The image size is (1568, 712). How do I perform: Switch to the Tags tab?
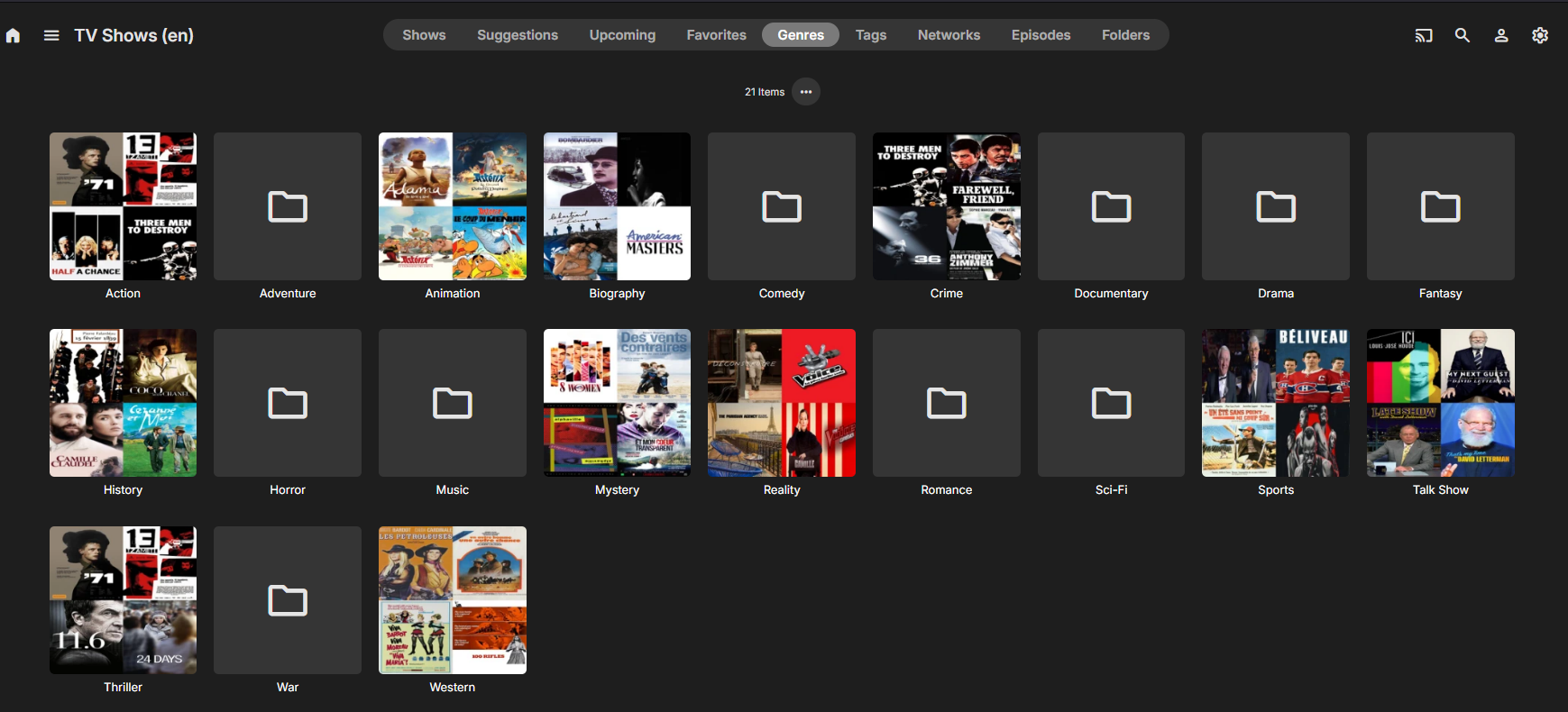click(871, 35)
